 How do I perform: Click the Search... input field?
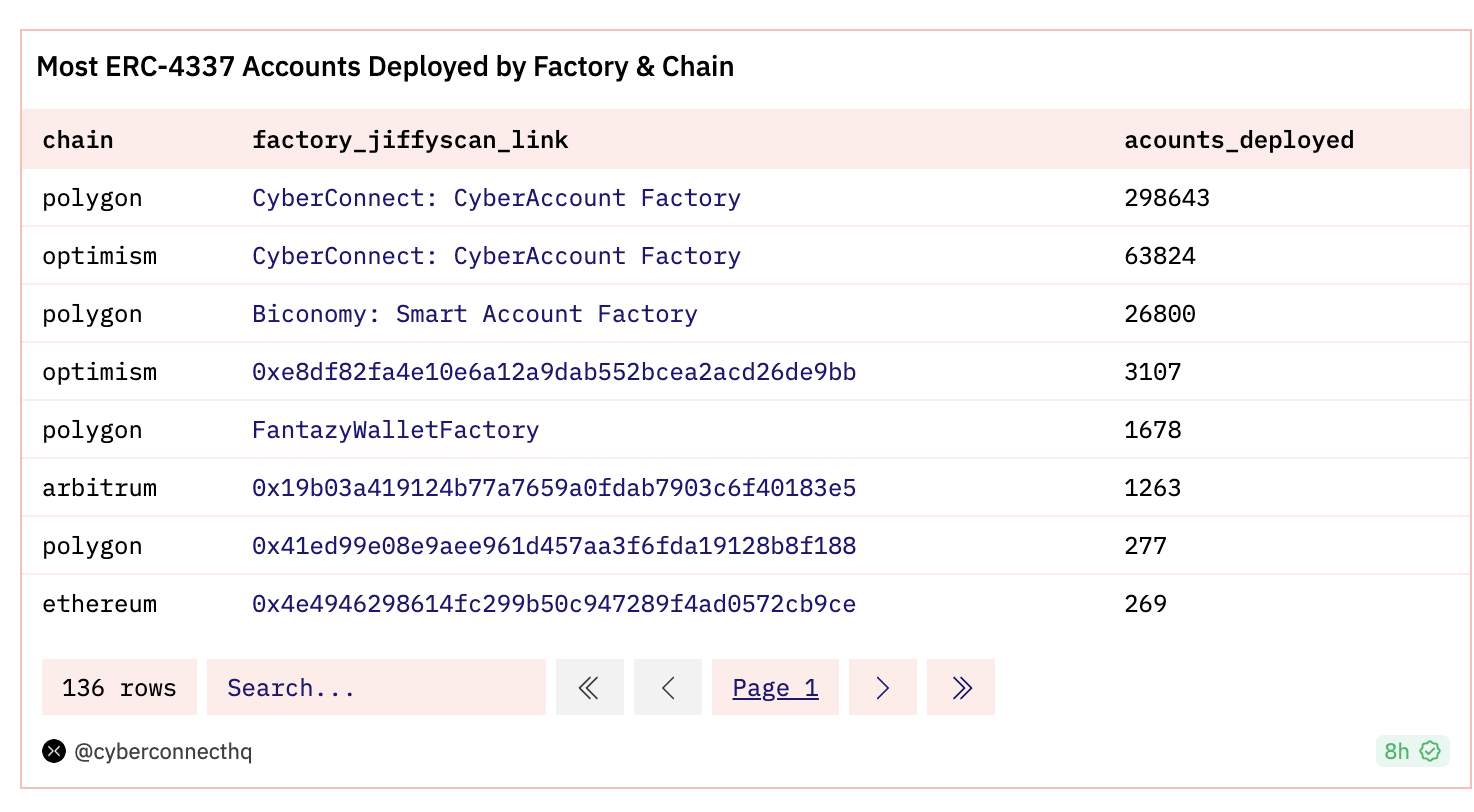coord(376,688)
